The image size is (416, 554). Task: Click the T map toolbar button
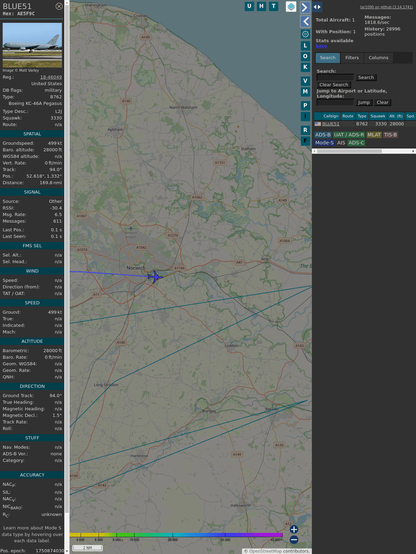(x=273, y=6)
